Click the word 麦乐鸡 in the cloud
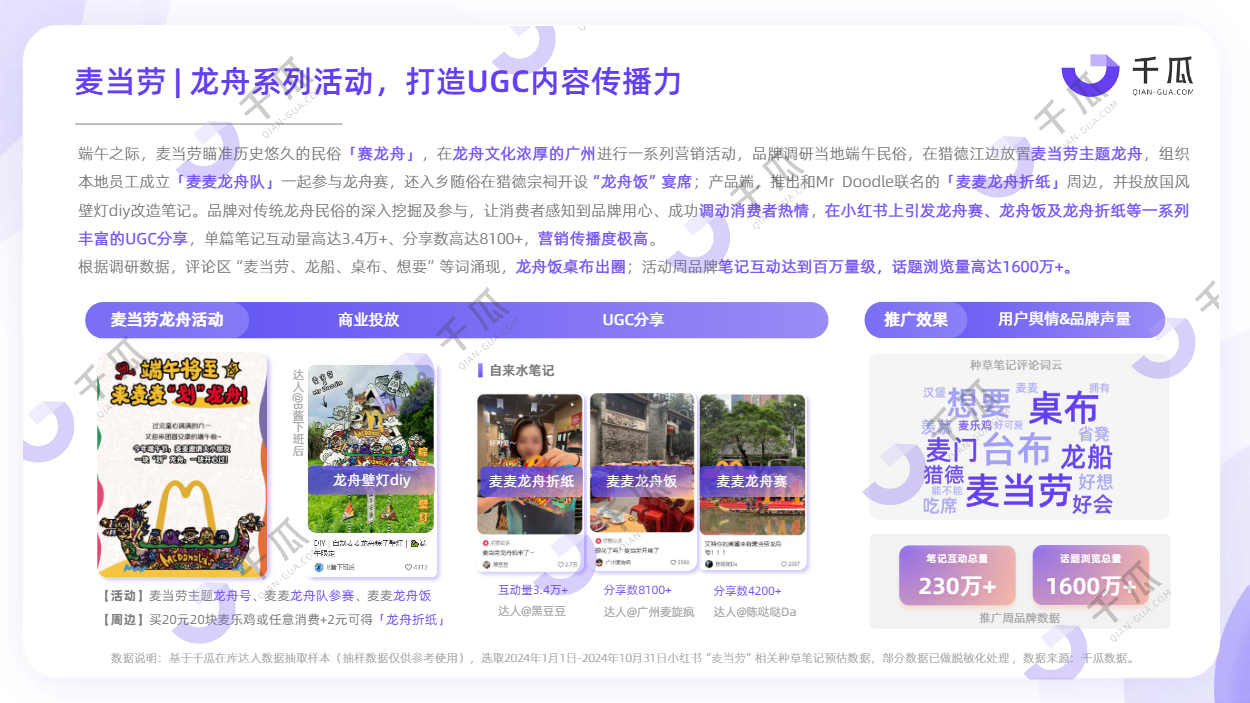 [974, 426]
